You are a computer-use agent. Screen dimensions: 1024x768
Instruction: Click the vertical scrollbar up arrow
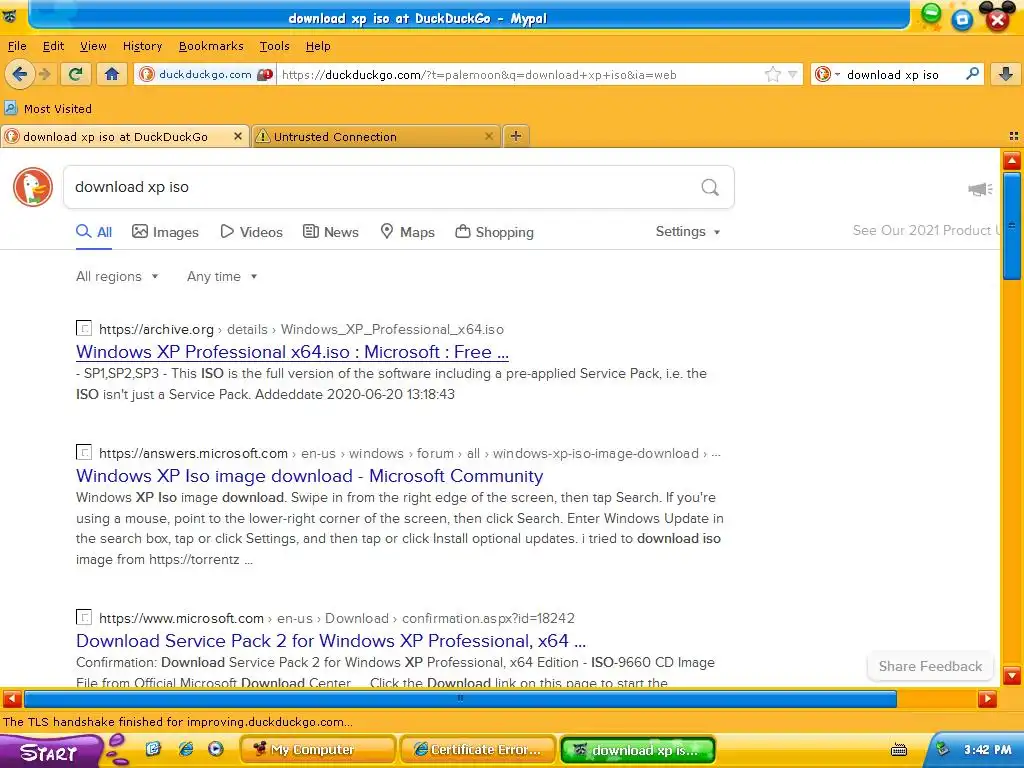click(x=1012, y=161)
